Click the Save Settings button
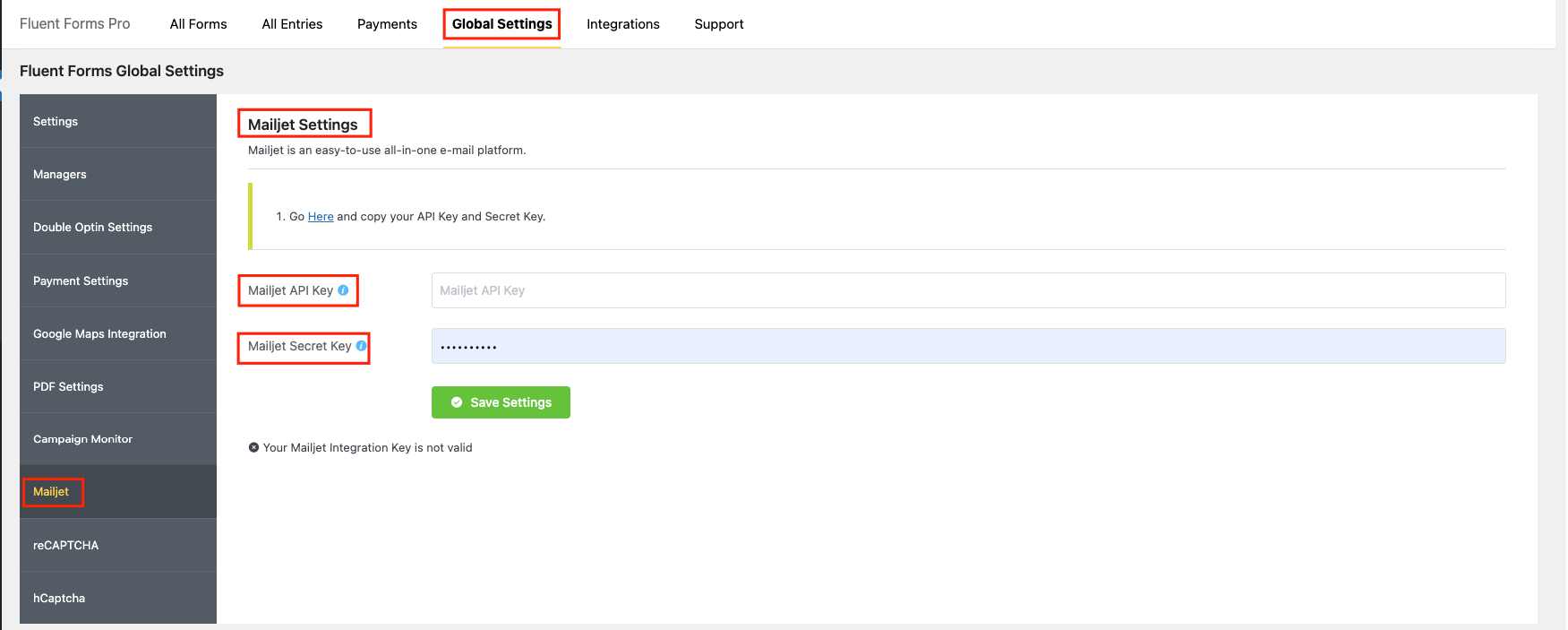 pos(501,402)
